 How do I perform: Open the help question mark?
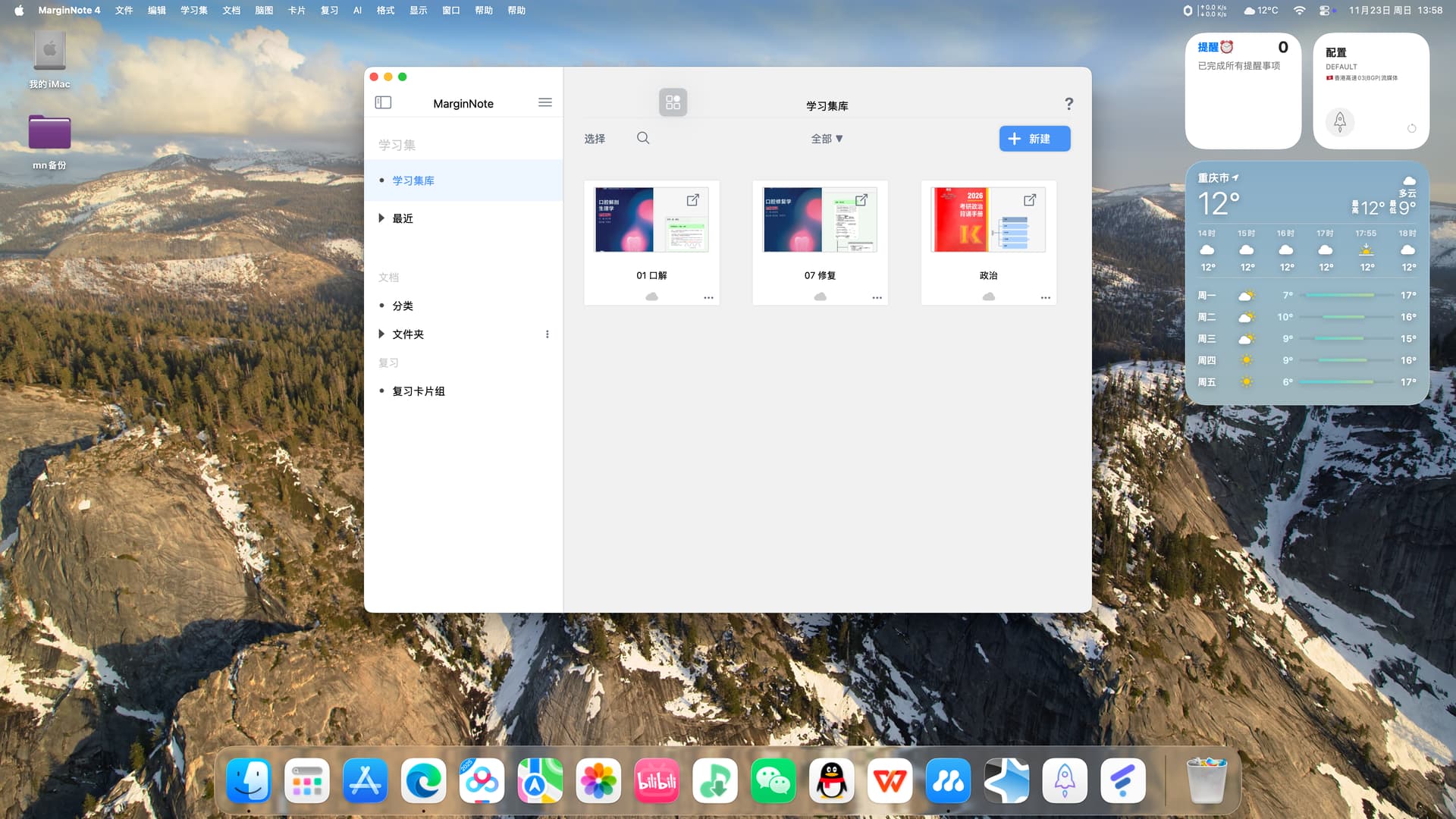[1068, 104]
